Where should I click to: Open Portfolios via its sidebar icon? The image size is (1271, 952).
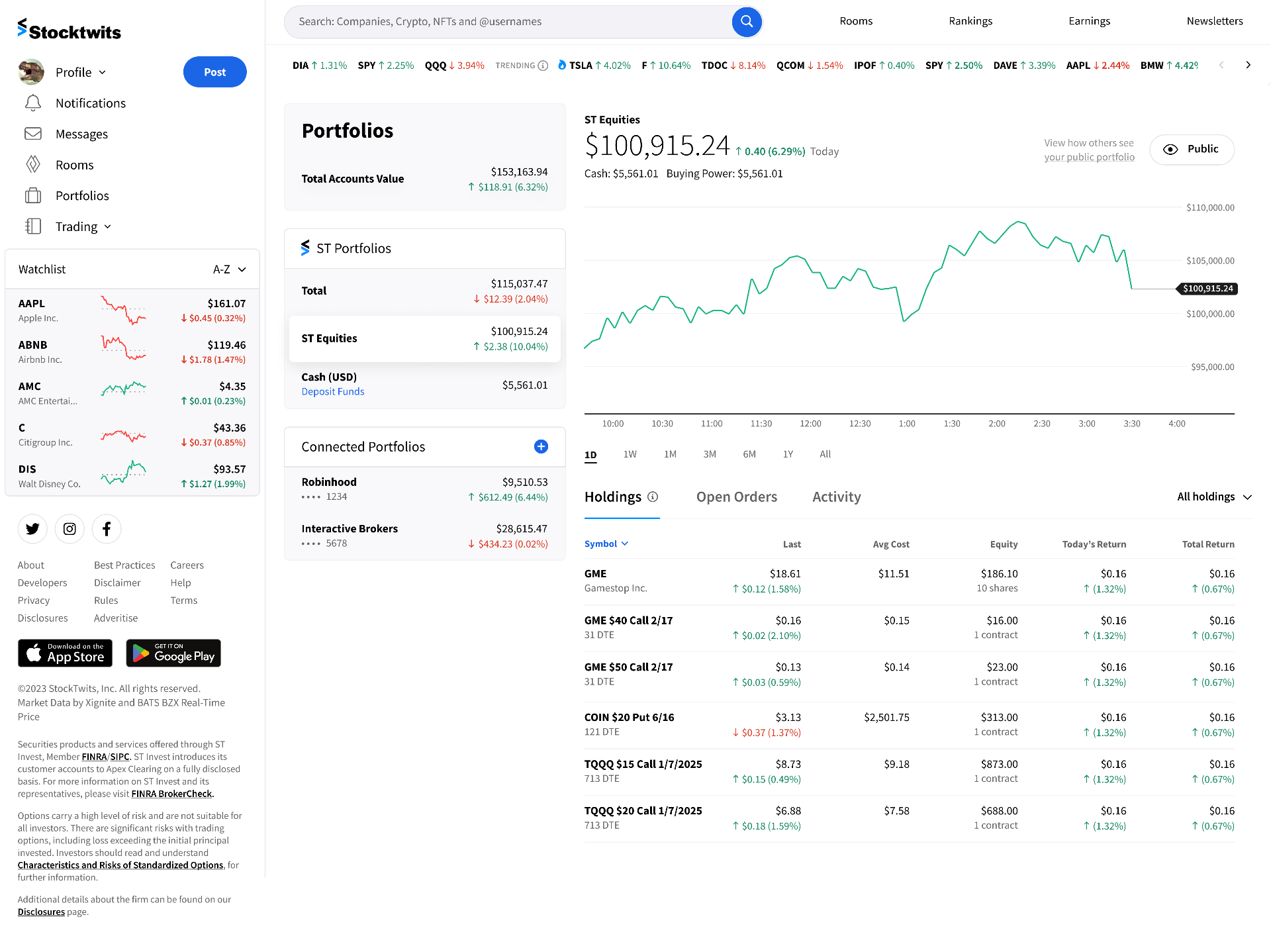pos(33,195)
